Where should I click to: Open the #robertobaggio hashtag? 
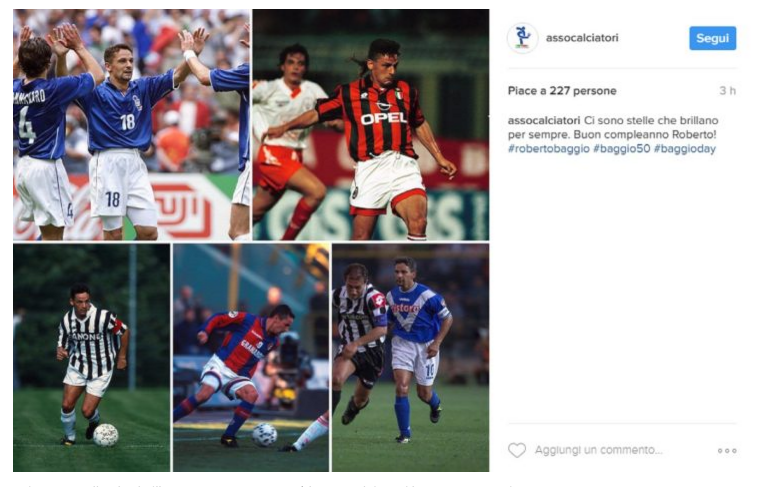click(x=548, y=149)
